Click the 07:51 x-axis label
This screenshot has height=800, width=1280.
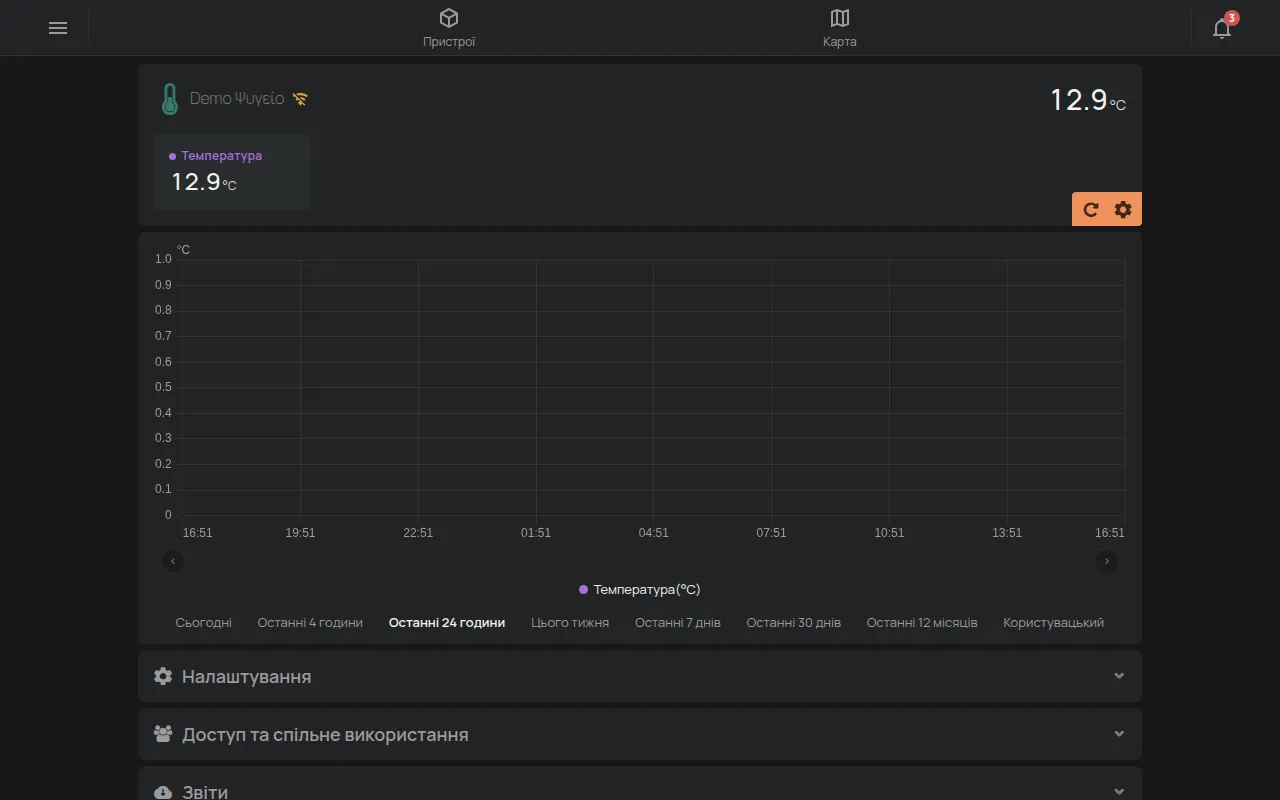point(771,533)
